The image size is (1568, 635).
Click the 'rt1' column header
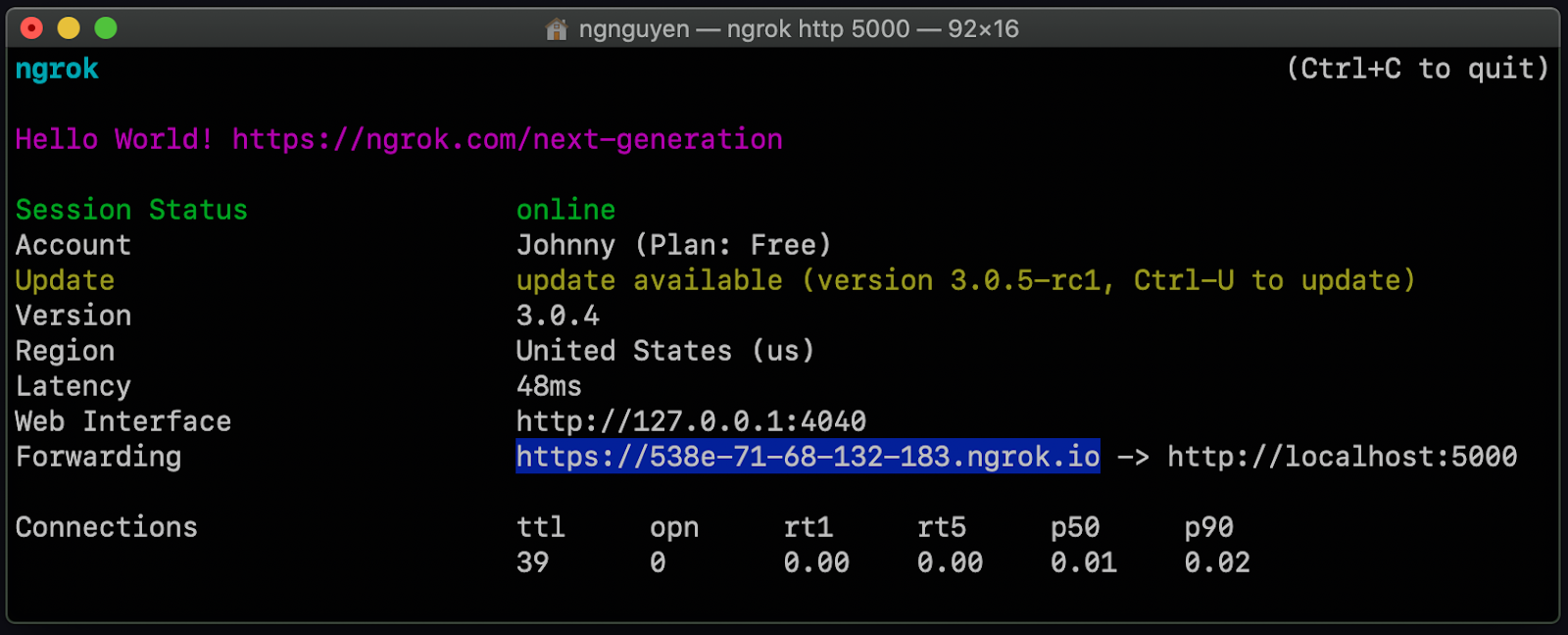pyautogui.click(x=808, y=527)
